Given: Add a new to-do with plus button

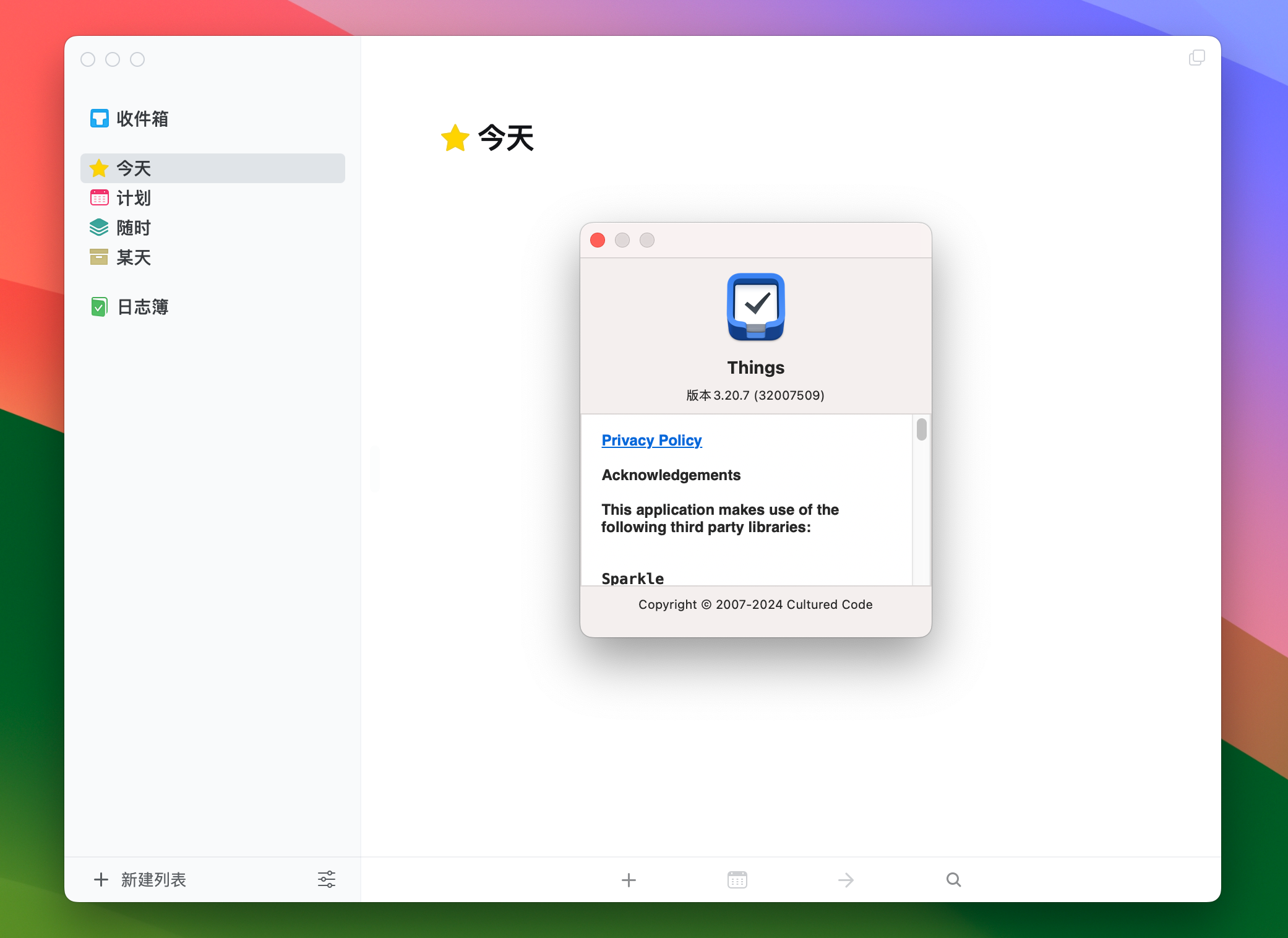Looking at the screenshot, I should [629, 880].
